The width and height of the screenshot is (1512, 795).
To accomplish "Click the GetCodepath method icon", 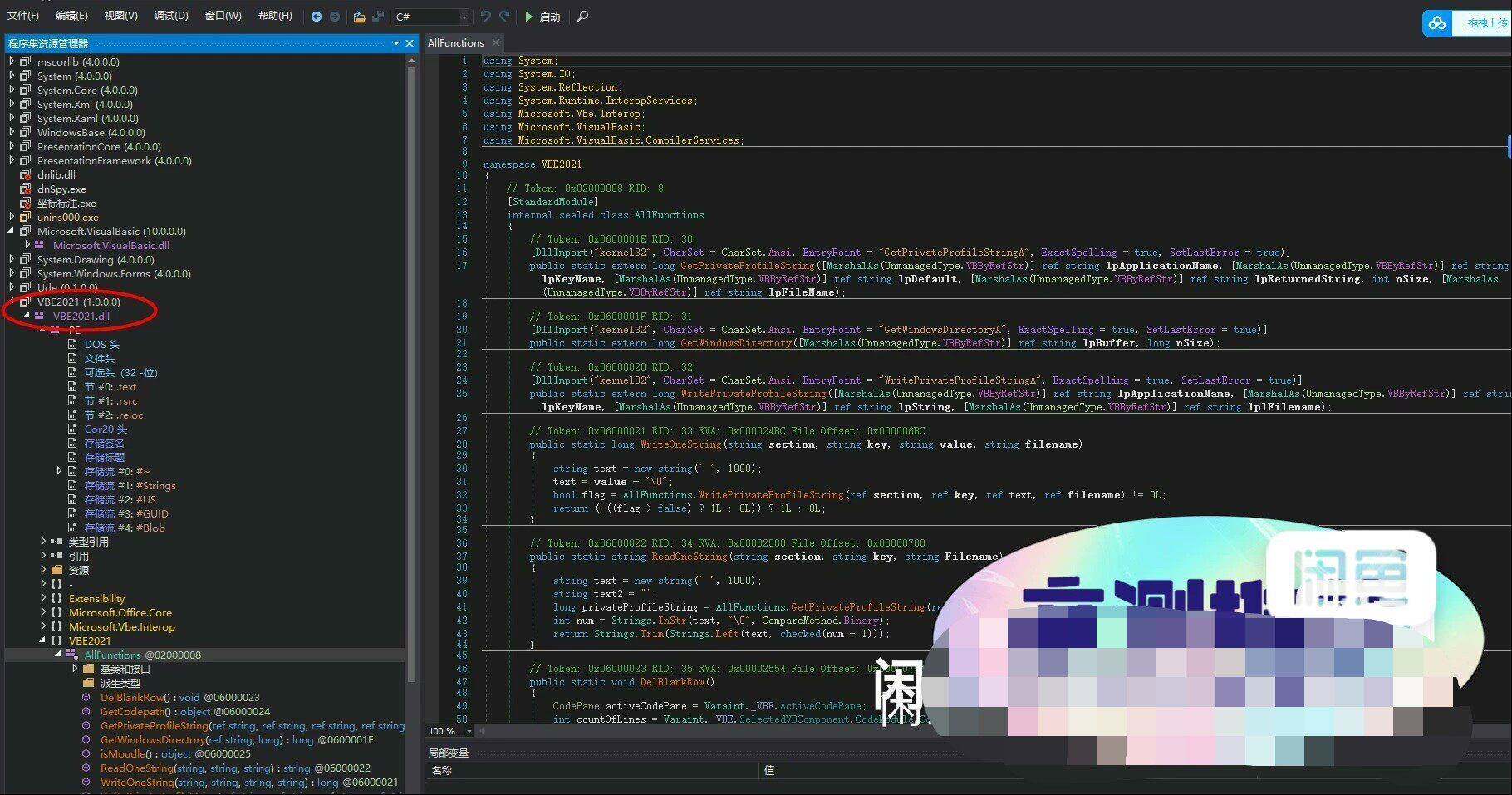I will point(86,712).
